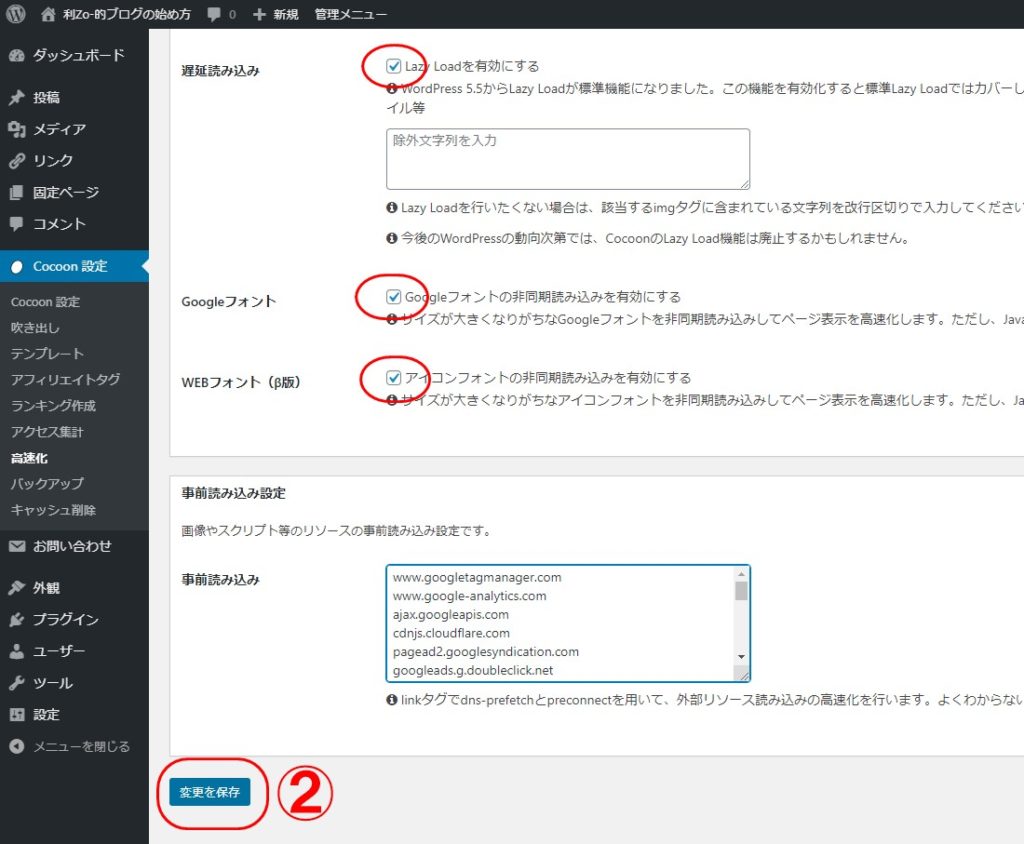Viewport: 1024px width, 844px height.
Task: Open メディア library icon in sidebar
Action: pos(16,130)
